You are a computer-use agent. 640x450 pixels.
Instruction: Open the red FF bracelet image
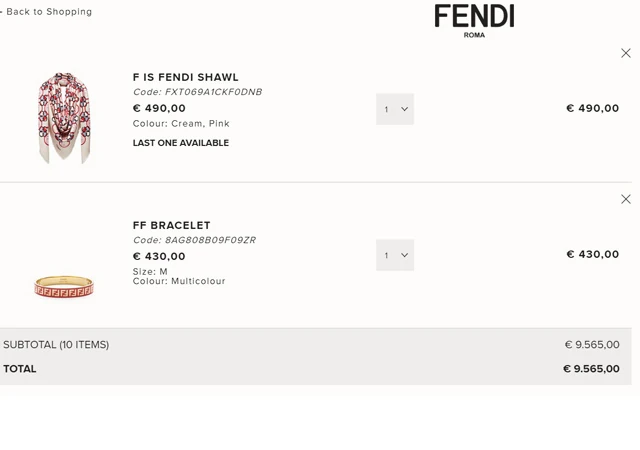click(64, 287)
